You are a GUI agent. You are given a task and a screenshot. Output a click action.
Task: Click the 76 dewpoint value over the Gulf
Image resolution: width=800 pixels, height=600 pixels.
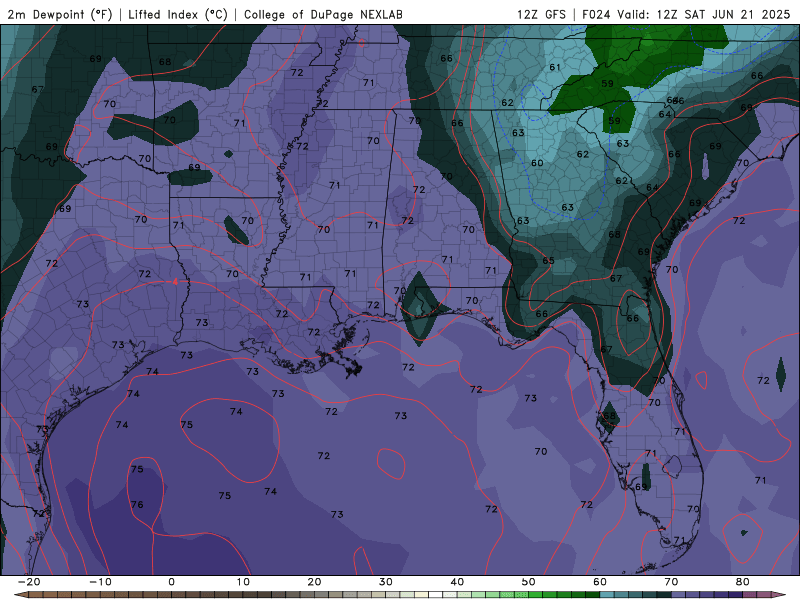[137, 505]
